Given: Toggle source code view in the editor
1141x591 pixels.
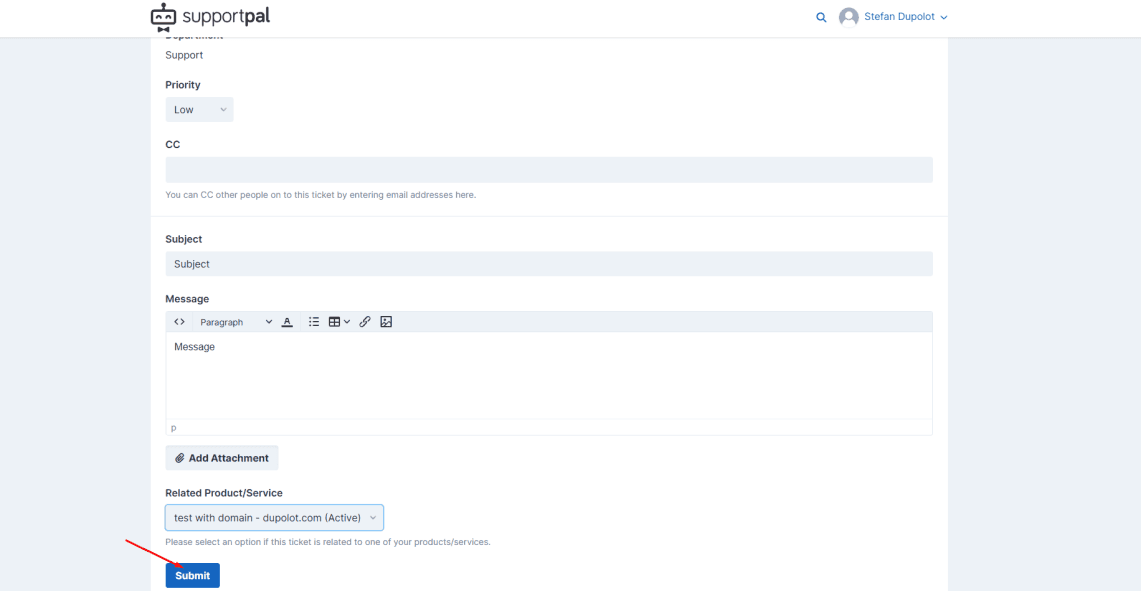Looking at the screenshot, I should click(x=179, y=322).
